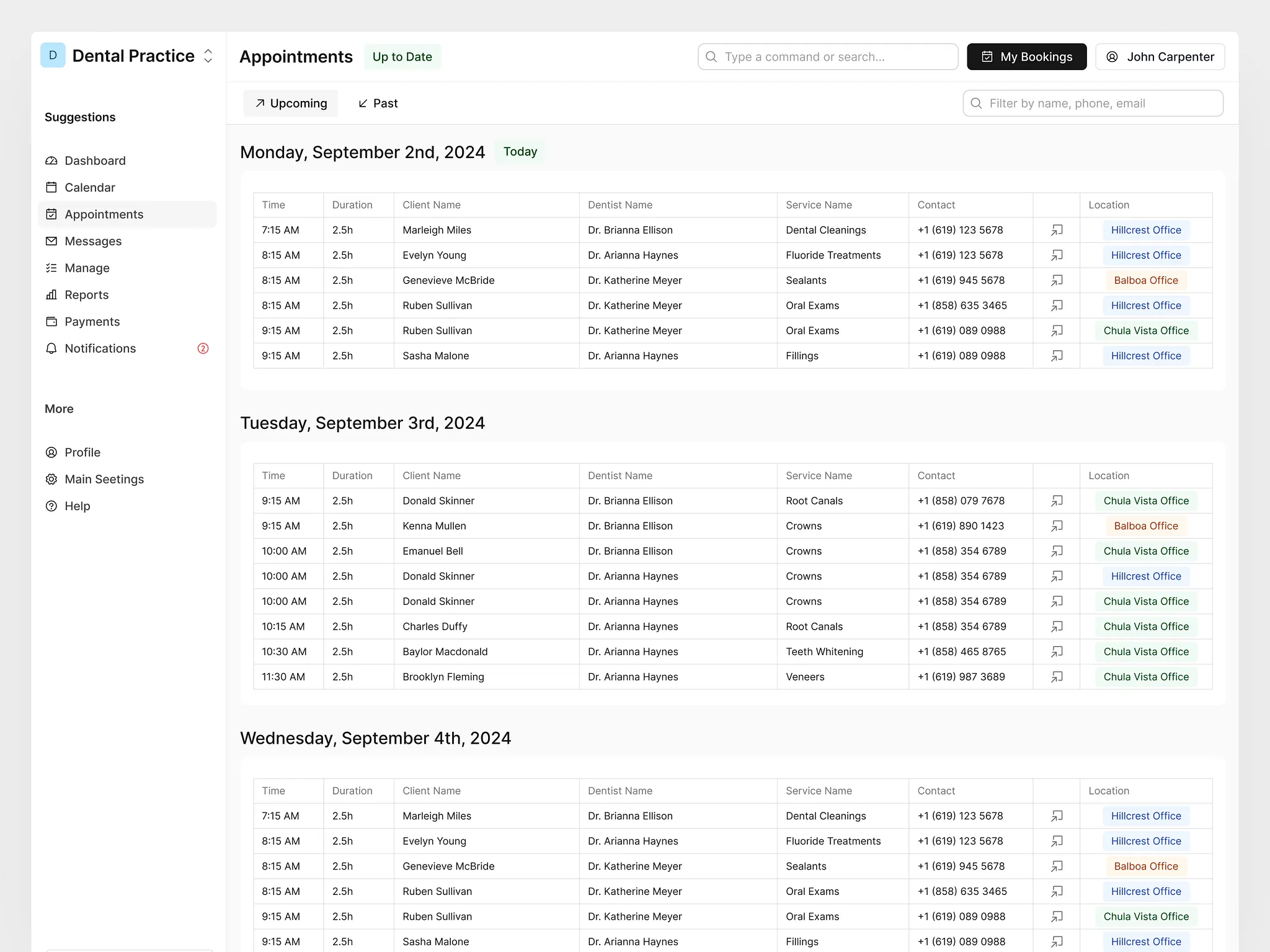Open the Manage section in sidebar
The image size is (1270, 952).
[x=87, y=268]
